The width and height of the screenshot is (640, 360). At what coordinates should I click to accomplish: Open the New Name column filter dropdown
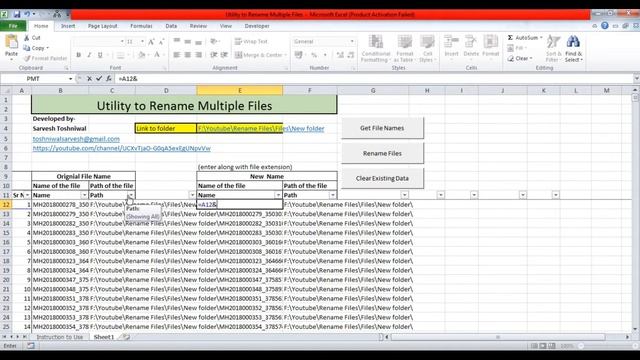pyautogui.click(x=278, y=195)
